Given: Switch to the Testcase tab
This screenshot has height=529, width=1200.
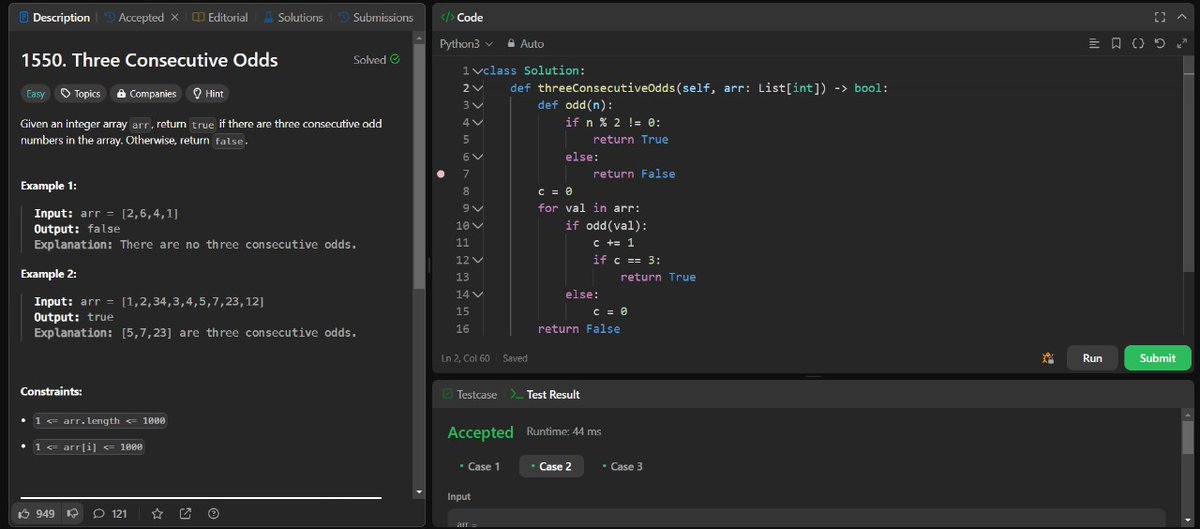Looking at the screenshot, I should pos(470,395).
